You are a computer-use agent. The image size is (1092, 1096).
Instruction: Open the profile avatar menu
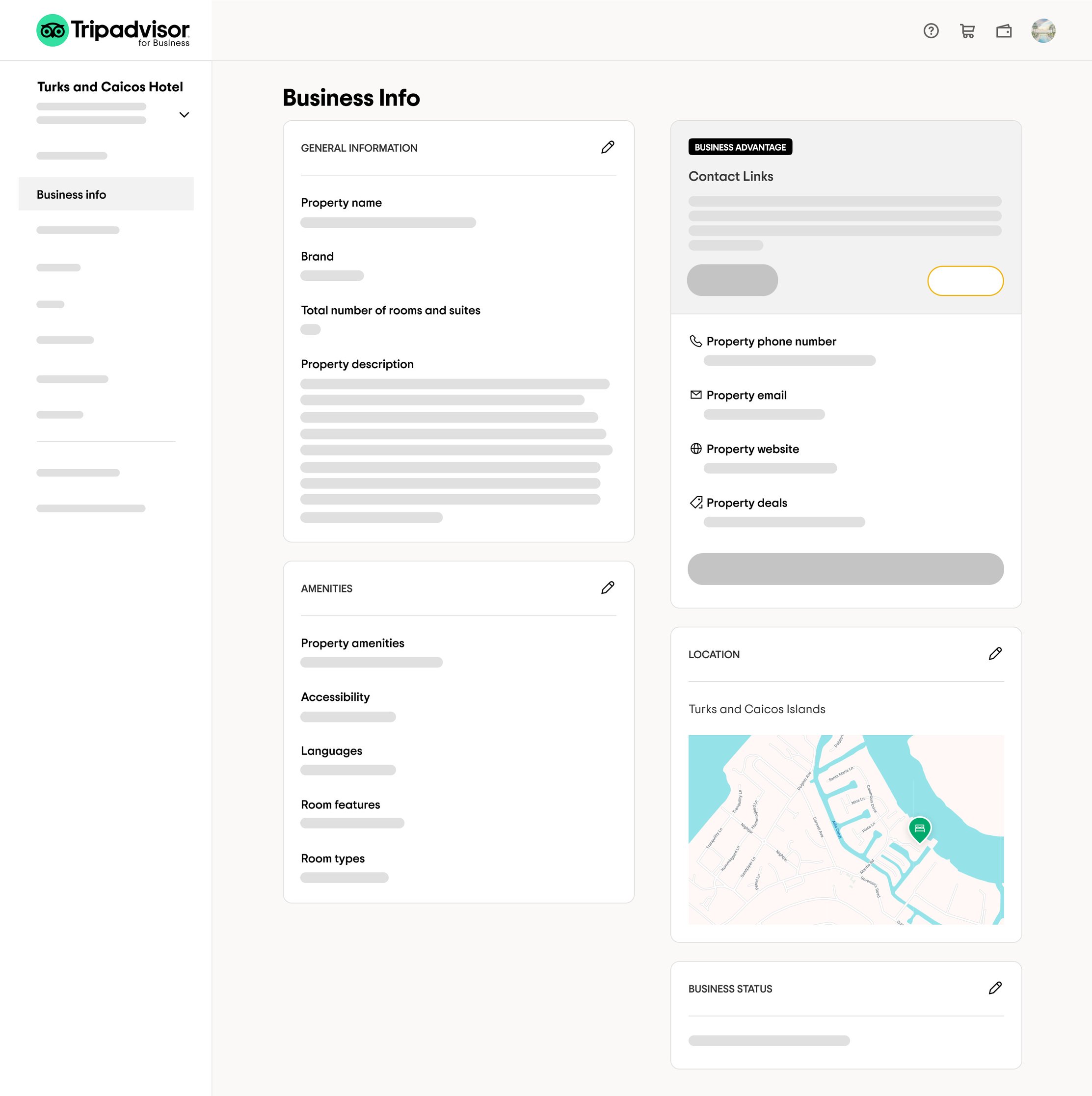(x=1044, y=30)
